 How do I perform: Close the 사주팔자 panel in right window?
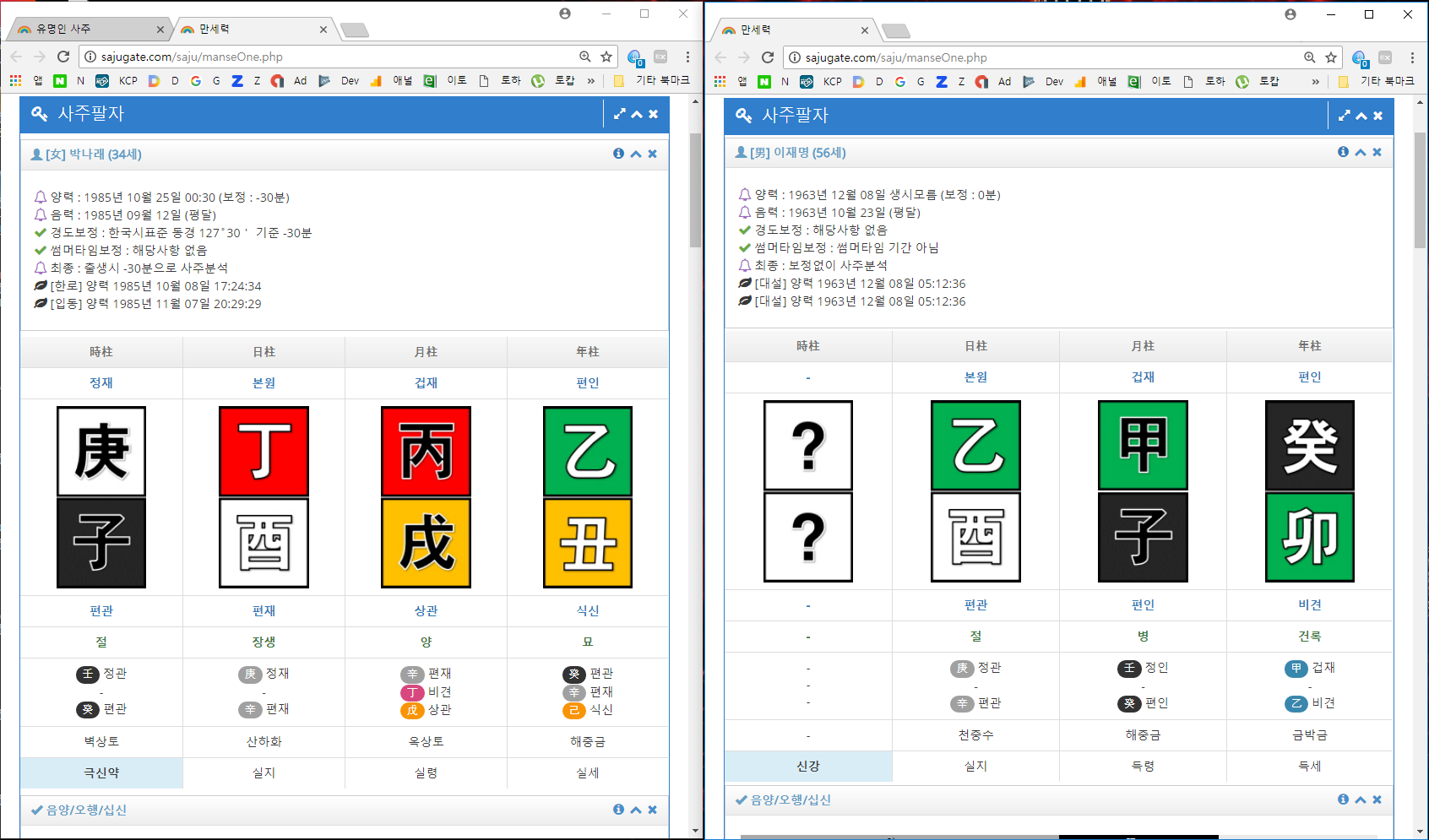pos(1377,116)
